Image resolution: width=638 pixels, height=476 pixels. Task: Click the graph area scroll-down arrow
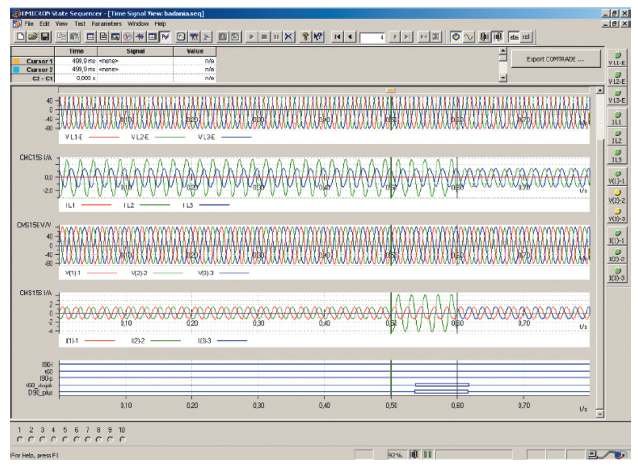600,414
